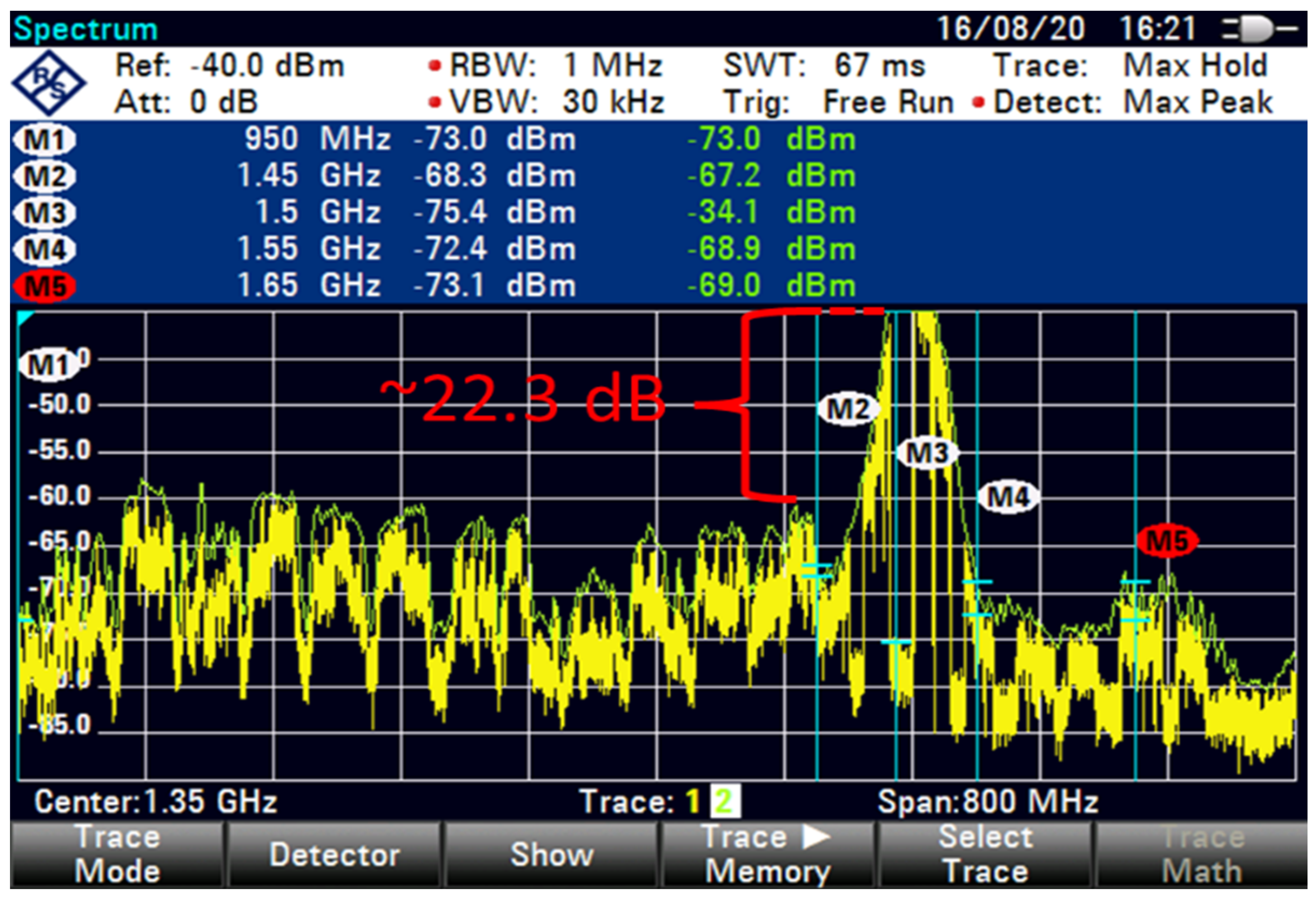Select the M1 marker label in table
Image resolution: width=1316 pixels, height=902 pixels.
45,140
